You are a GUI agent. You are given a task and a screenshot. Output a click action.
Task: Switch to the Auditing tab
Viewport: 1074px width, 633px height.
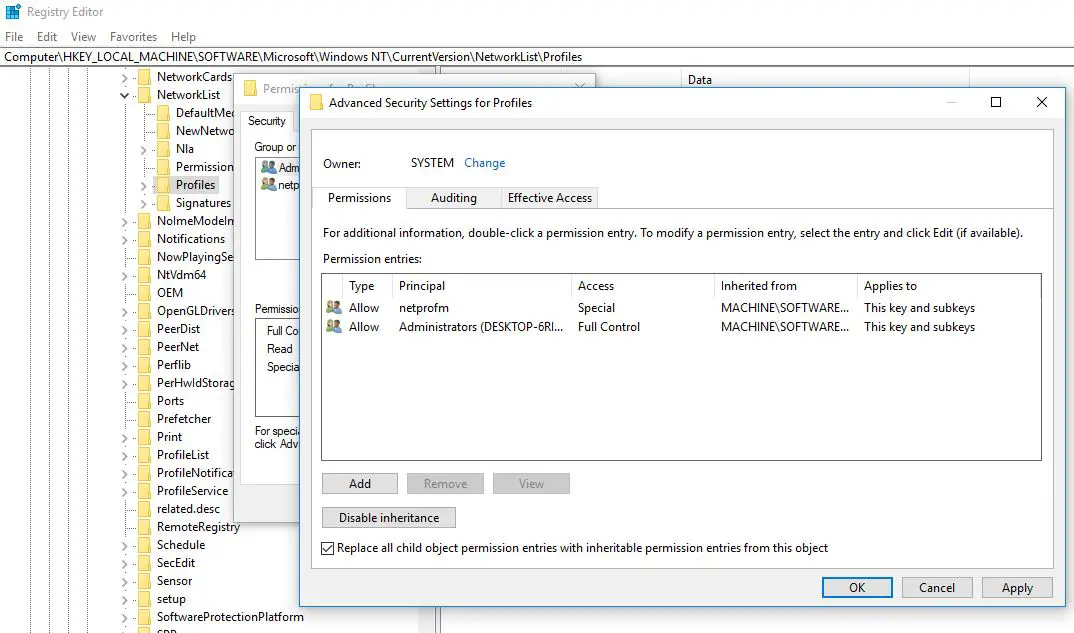453,198
